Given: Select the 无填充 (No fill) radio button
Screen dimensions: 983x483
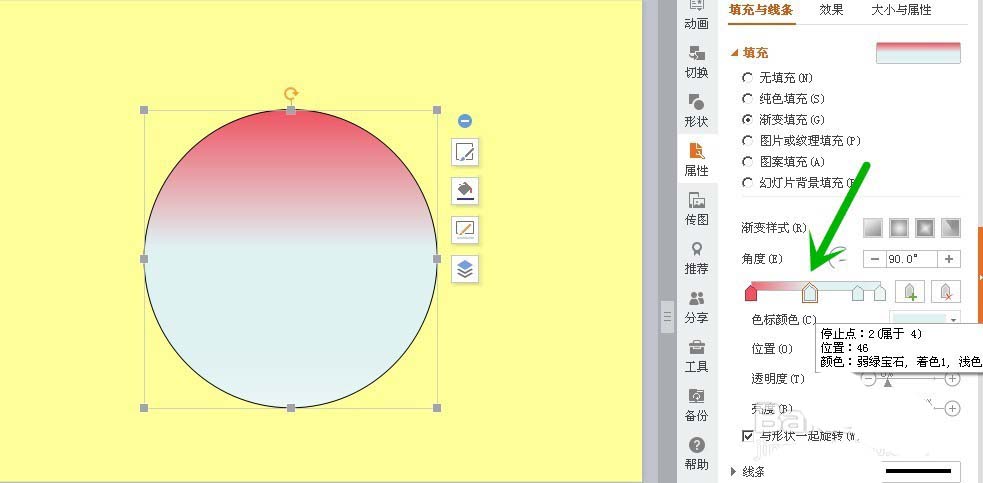Looking at the screenshot, I should [747, 78].
